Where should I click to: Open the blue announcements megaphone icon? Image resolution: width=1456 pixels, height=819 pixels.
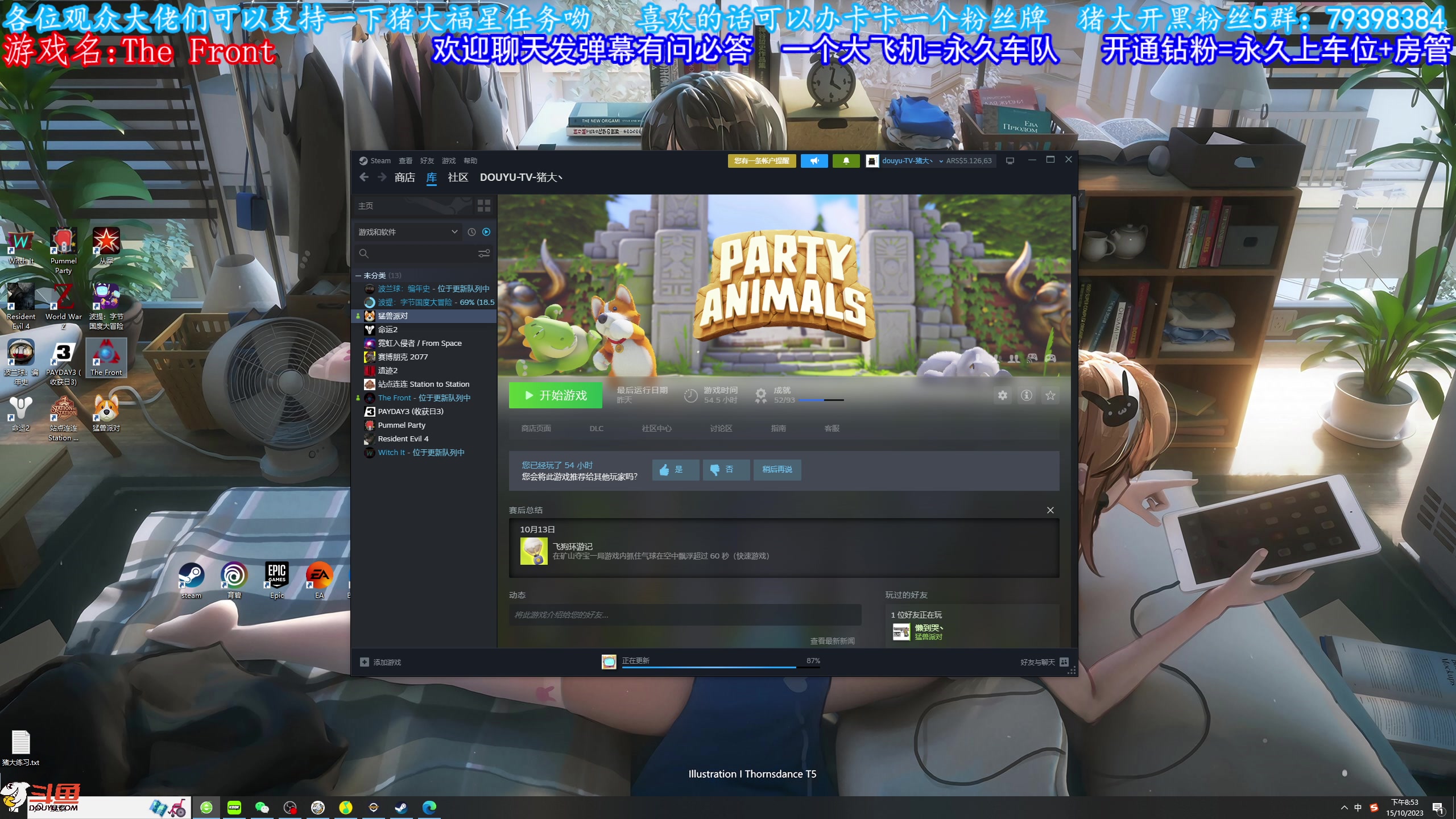[814, 161]
